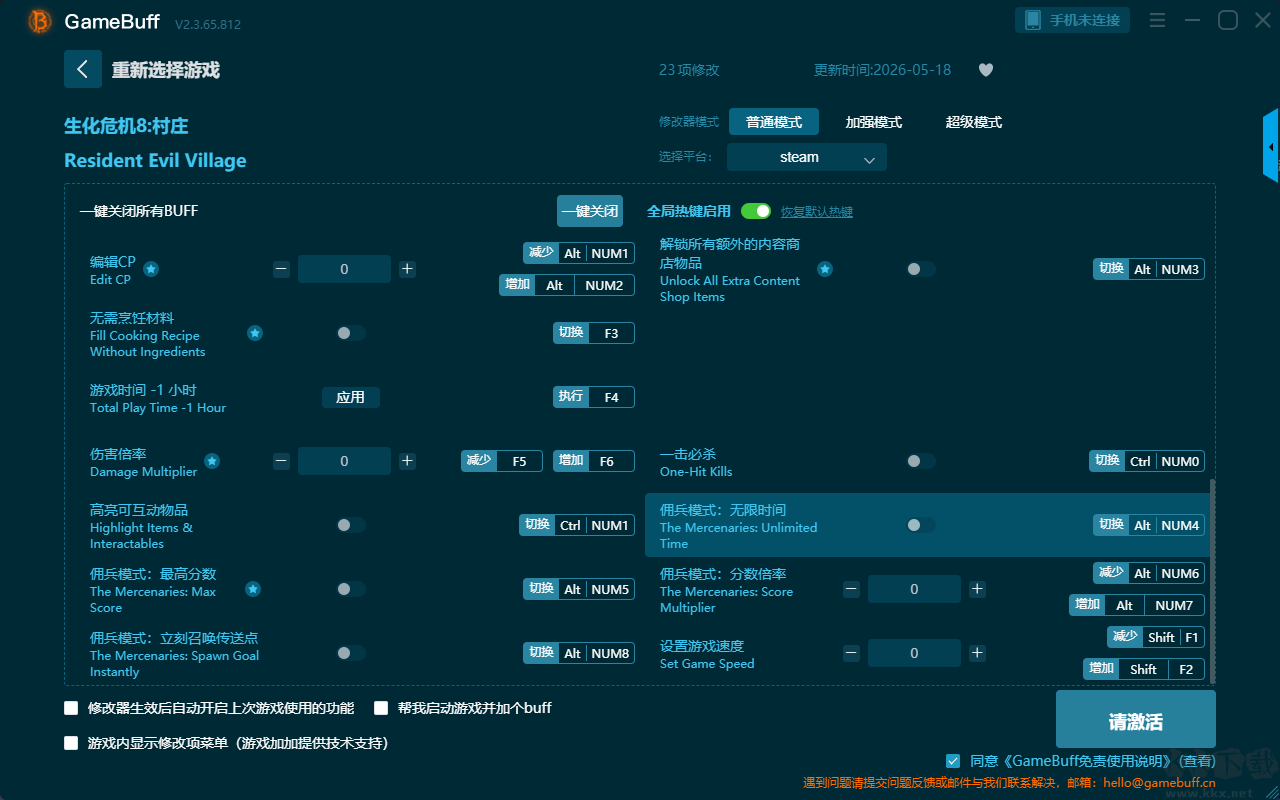Click the F6 增加 hotkey button

click(x=594, y=461)
